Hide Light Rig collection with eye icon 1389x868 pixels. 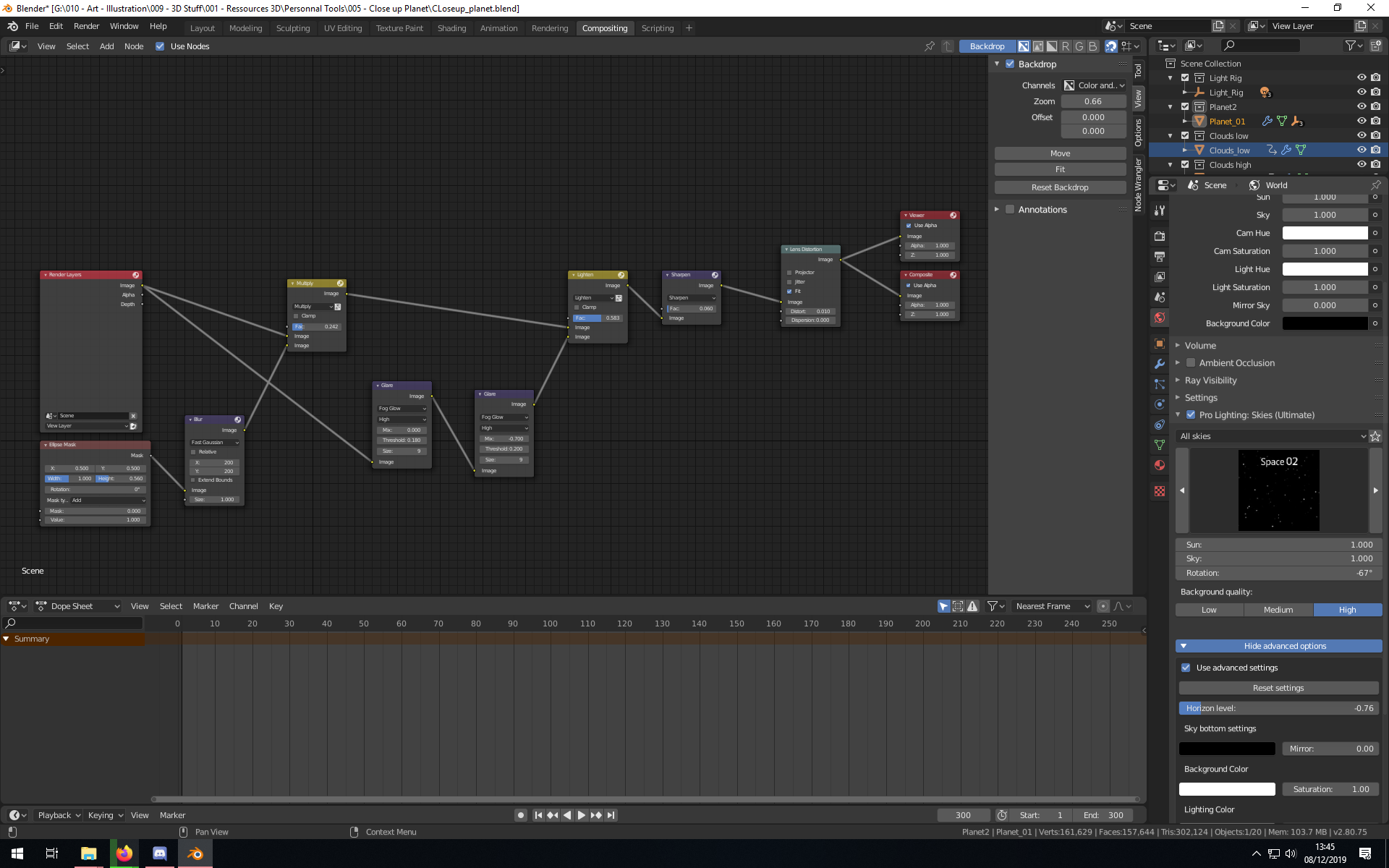click(x=1362, y=77)
